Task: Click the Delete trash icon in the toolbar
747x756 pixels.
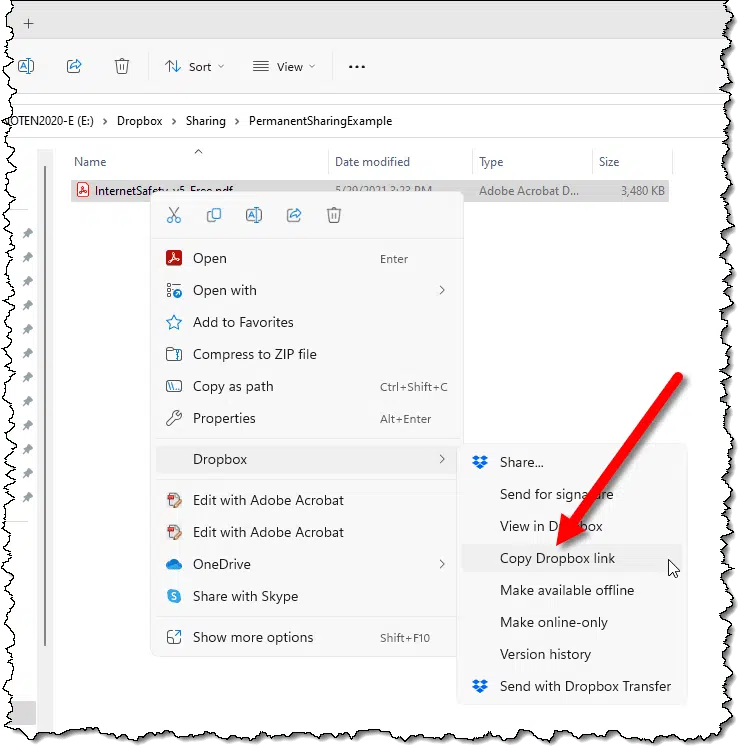Action: [x=122, y=66]
